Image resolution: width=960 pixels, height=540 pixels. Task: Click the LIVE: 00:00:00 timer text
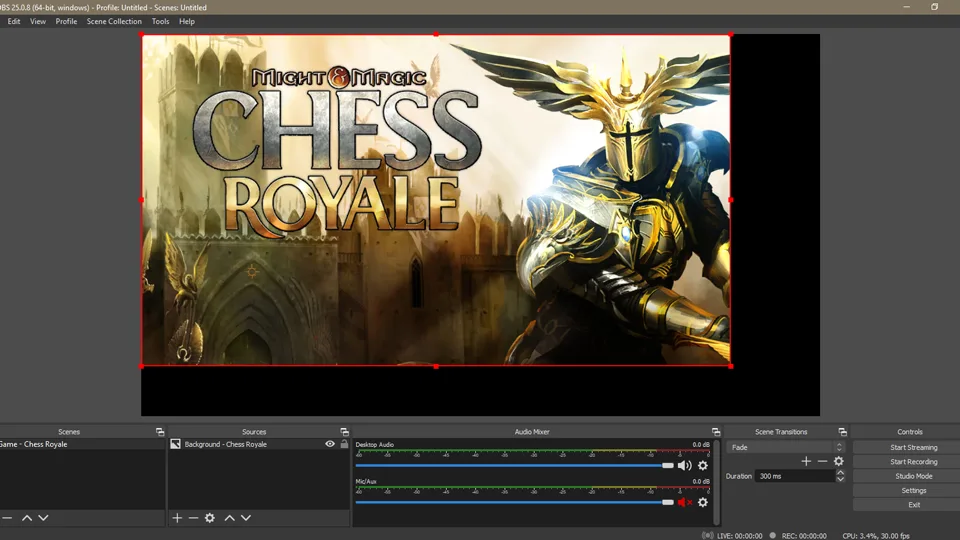(x=740, y=536)
